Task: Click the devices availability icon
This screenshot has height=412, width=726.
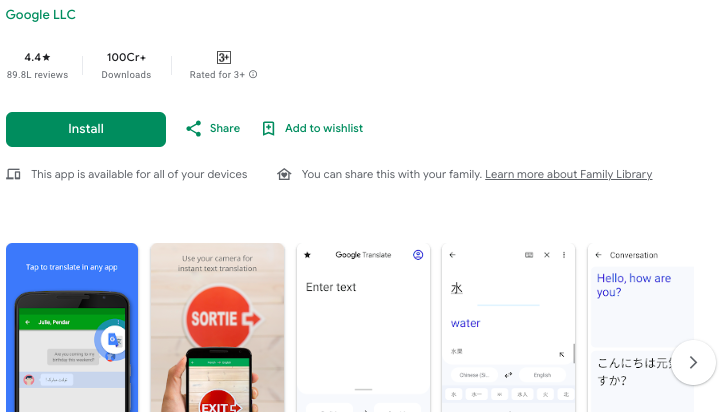Action: click(13, 175)
